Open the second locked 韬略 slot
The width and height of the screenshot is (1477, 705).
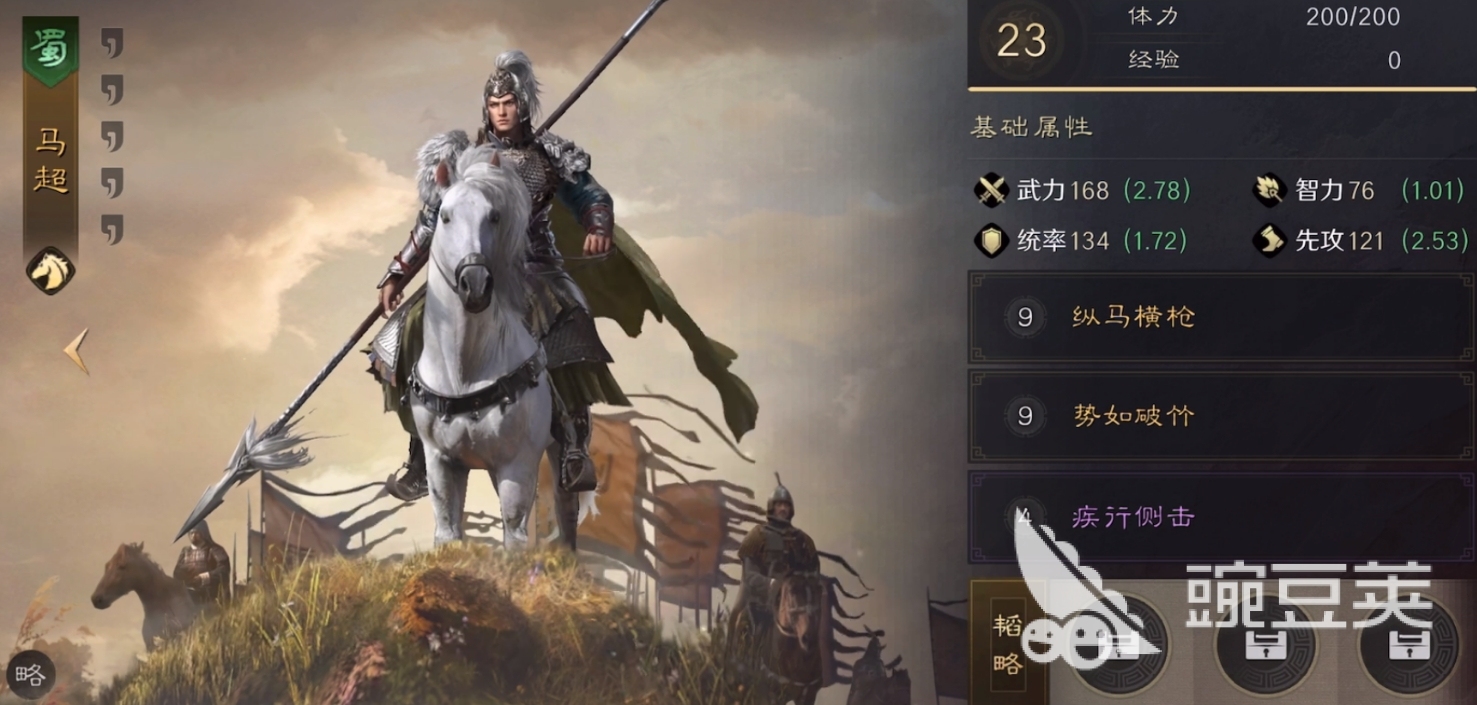click(x=1265, y=645)
